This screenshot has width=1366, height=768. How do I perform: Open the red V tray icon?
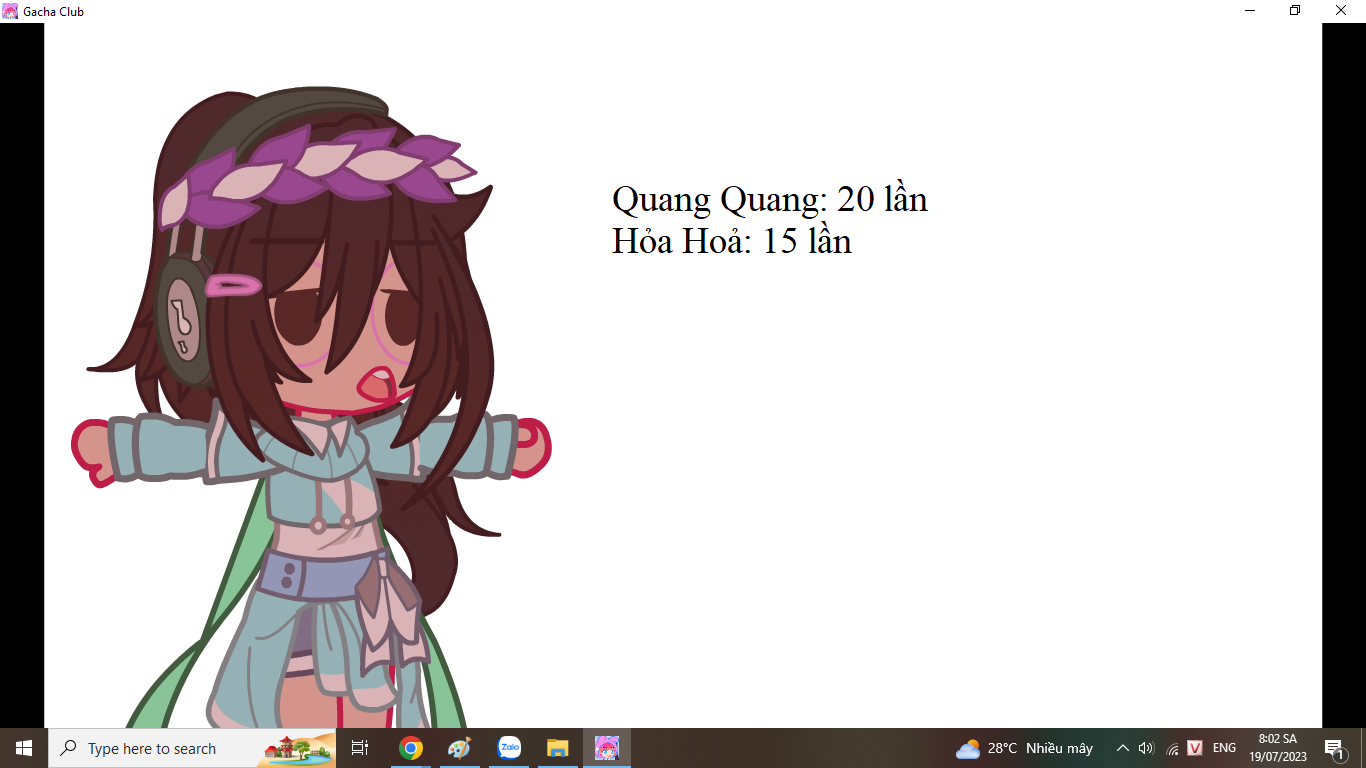pyautogui.click(x=1194, y=748)
